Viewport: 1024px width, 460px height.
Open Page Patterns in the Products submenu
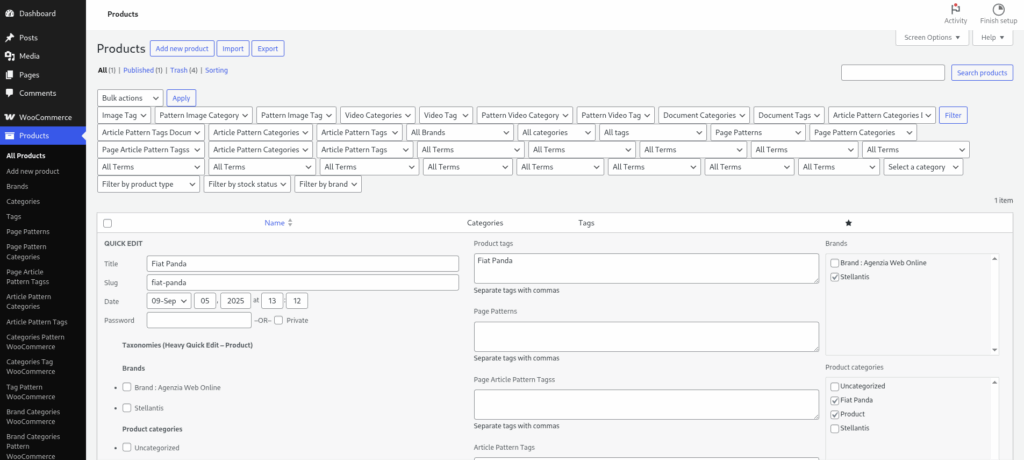pos(28,231)
